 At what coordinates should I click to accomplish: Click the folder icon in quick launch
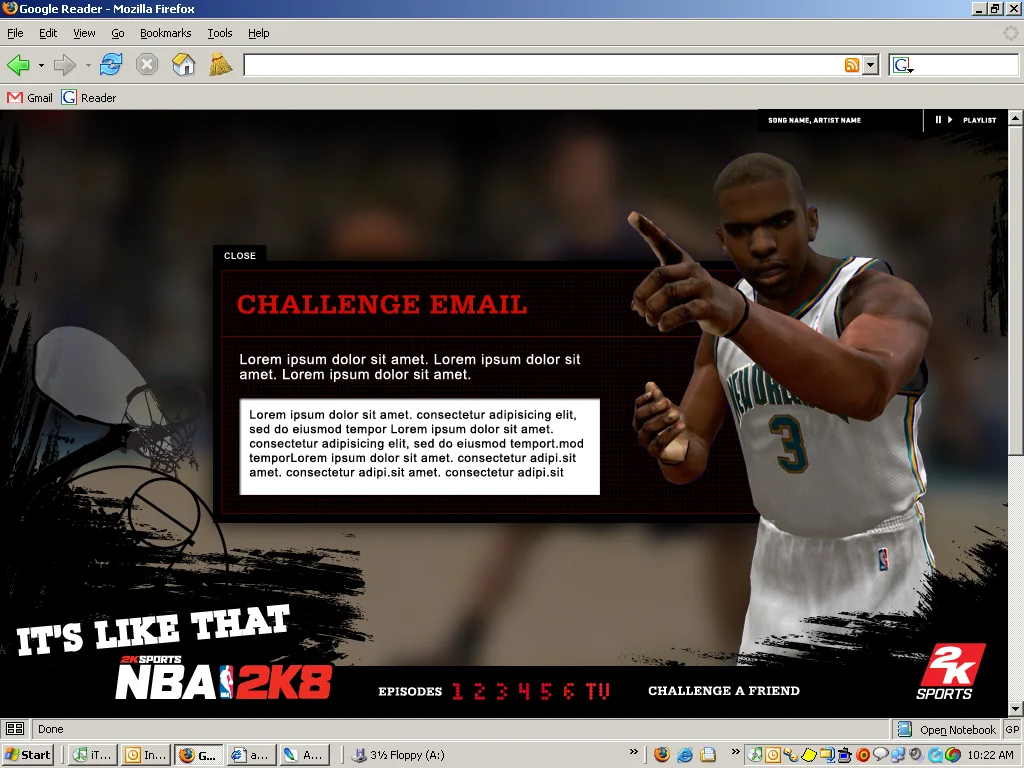coord(707,755)
